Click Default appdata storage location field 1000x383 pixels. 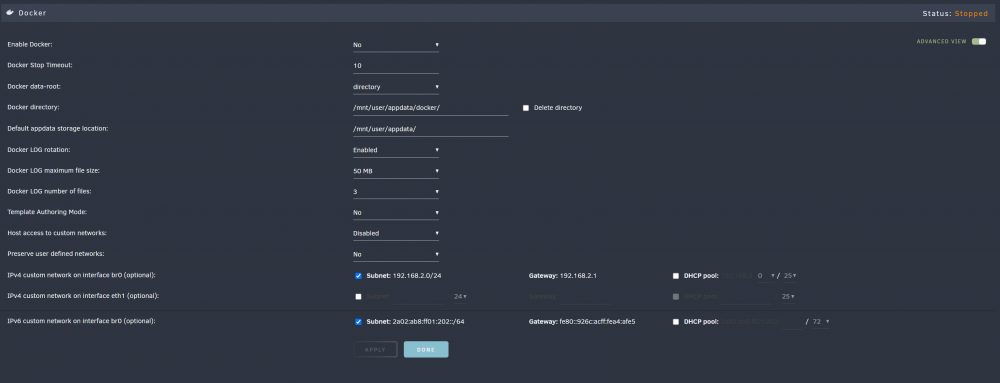coord(430,129)
